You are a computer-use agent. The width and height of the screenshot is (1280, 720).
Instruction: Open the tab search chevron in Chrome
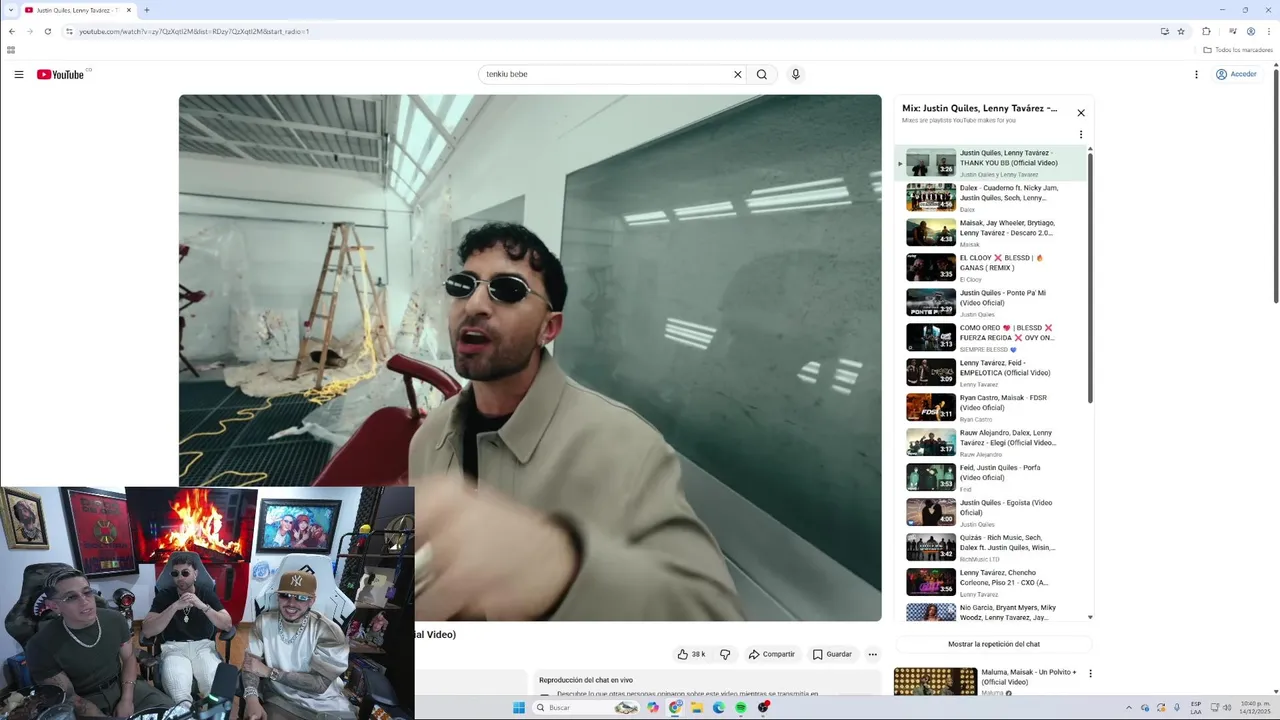pos(11,10)
